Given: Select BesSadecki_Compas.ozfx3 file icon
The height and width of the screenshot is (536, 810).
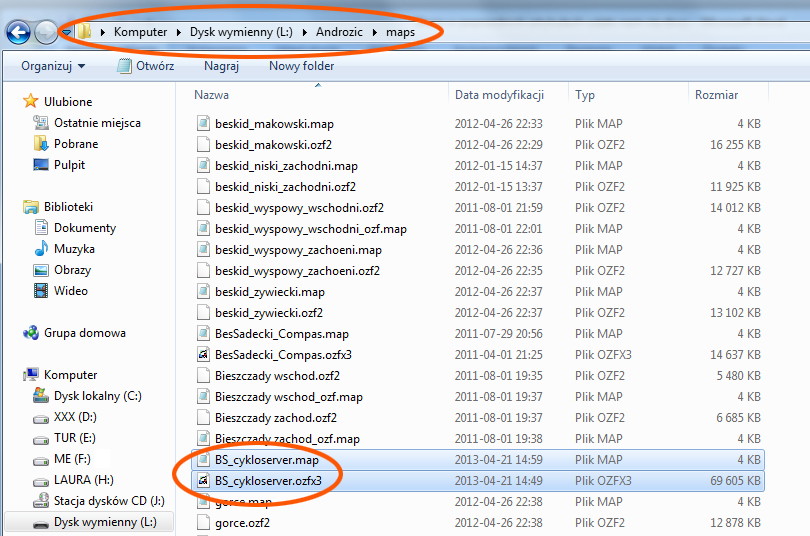Looking at the screenshot, I should pyautogui.click(x=204, y=355).
